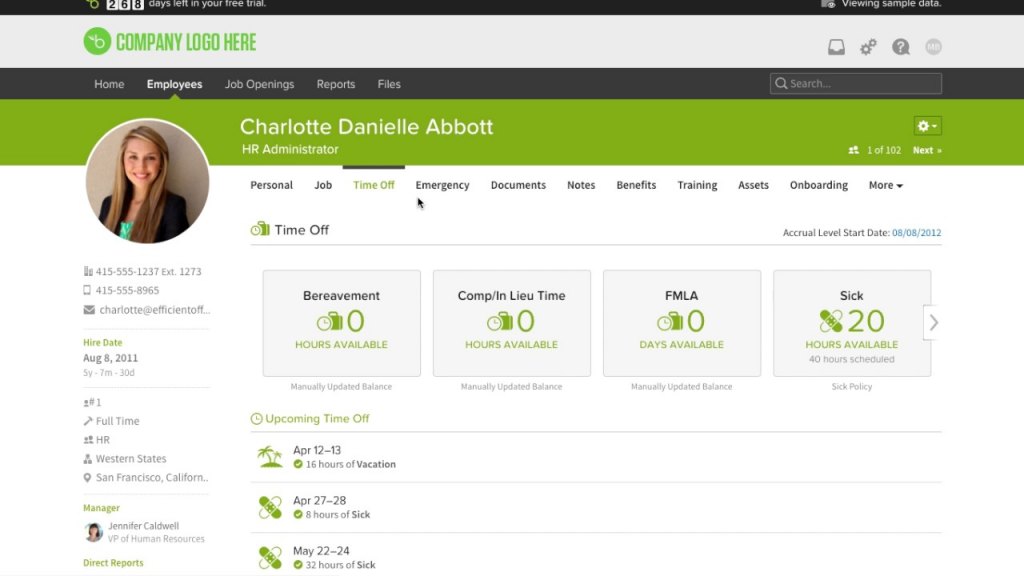The height and width of the screenshot is (576, 1024).
Task: Click Charlotte's profile photo thumbnail
Action: (x=147, y=181)
